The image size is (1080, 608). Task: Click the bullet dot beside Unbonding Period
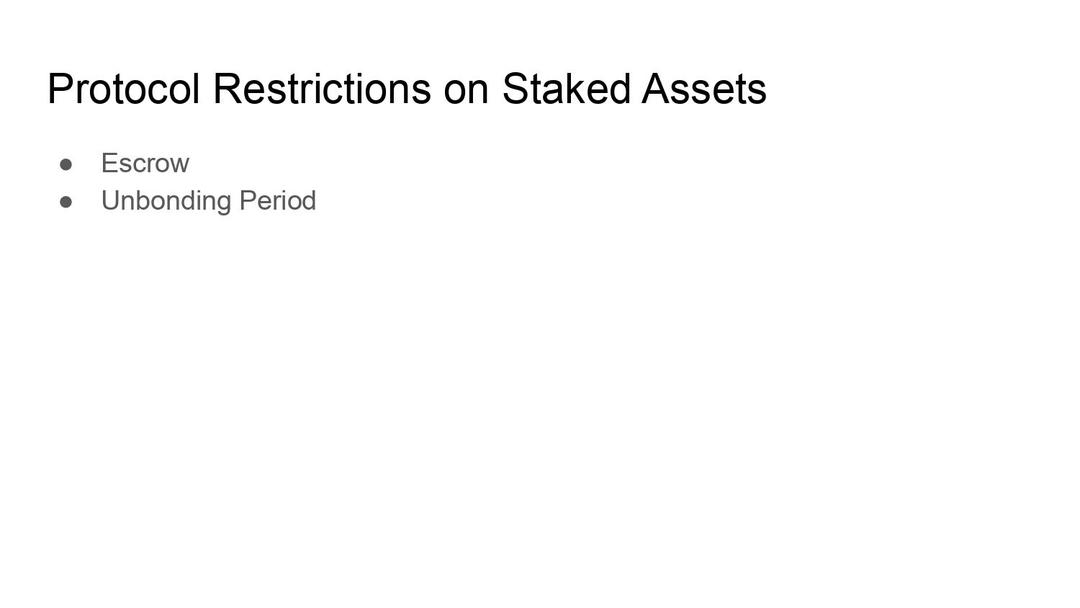(67, 201)
